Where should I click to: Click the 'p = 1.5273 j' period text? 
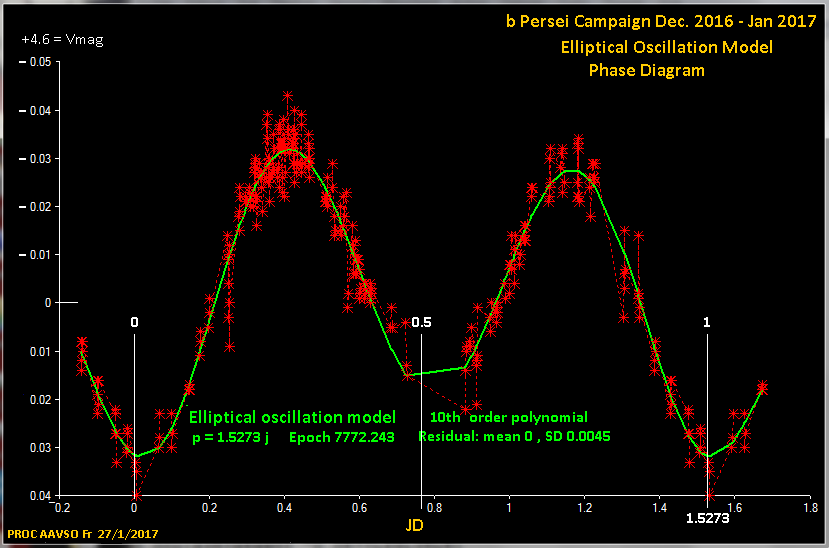pos(231,437)
